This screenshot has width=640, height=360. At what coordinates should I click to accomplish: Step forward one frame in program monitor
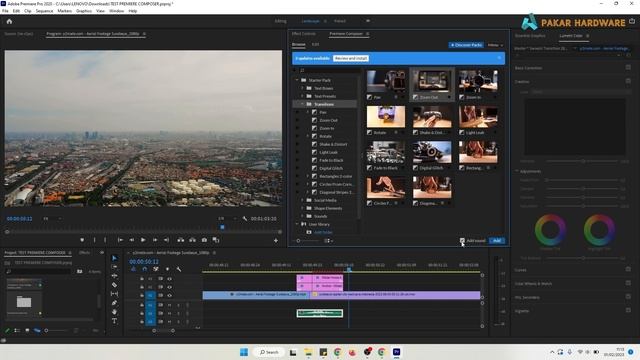click(x=155, y=240)
